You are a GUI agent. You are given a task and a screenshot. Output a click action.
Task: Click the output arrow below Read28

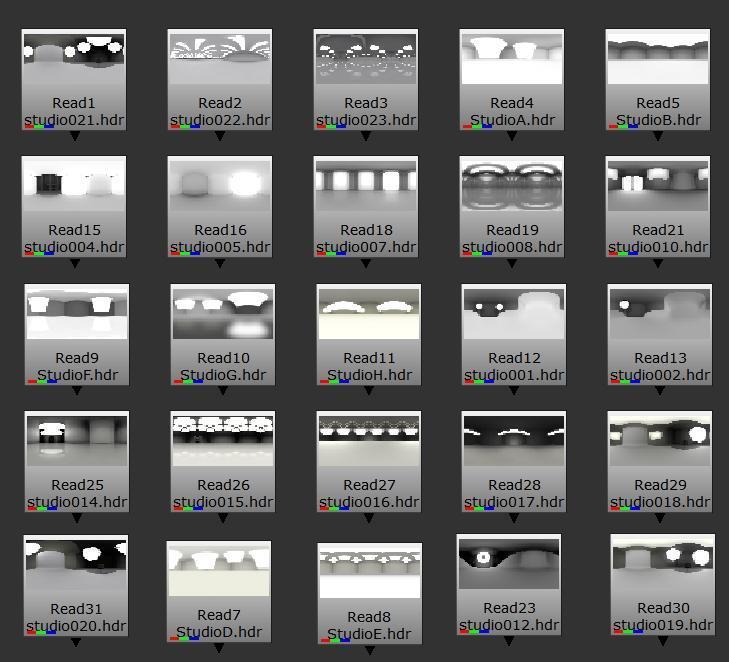pos(514,517)
